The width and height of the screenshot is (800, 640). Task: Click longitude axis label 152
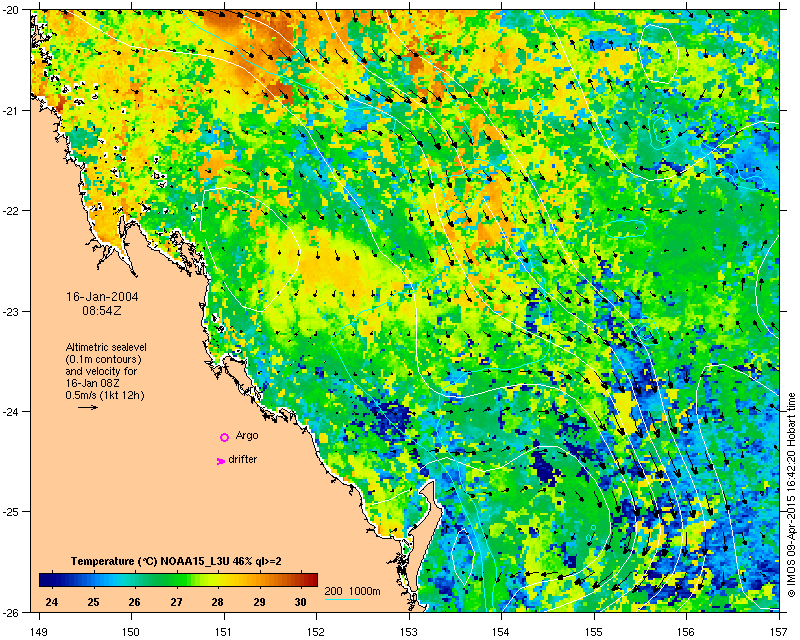(316, 632)
